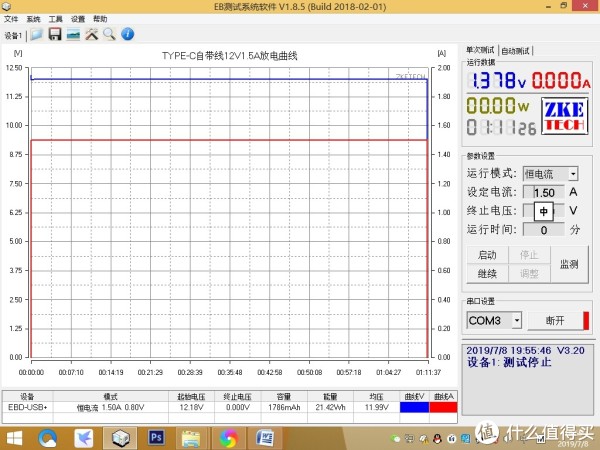Screen dimensions: 600x450
Task: Click the blue square tray icon
Action: [x=465, y=439]
